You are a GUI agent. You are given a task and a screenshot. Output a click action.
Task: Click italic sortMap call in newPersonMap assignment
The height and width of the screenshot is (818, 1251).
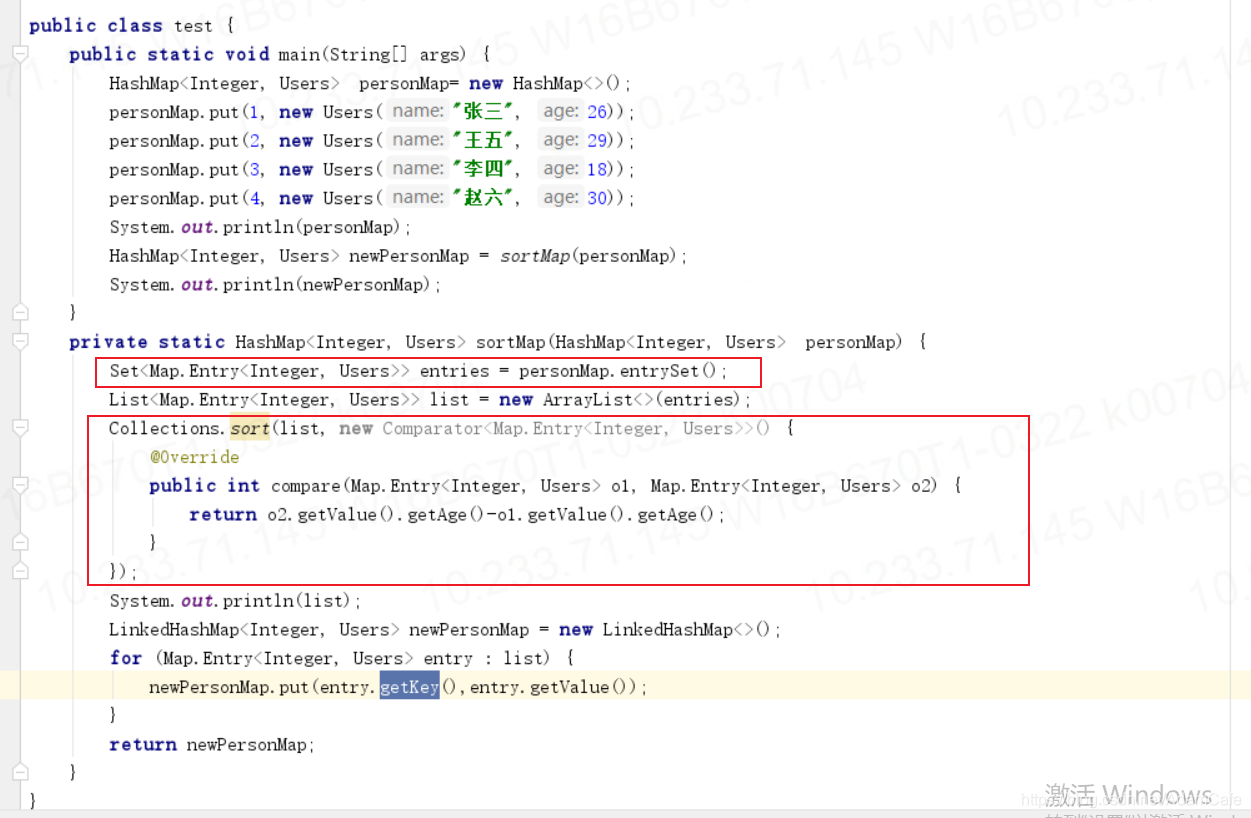(x=535, y=256)
